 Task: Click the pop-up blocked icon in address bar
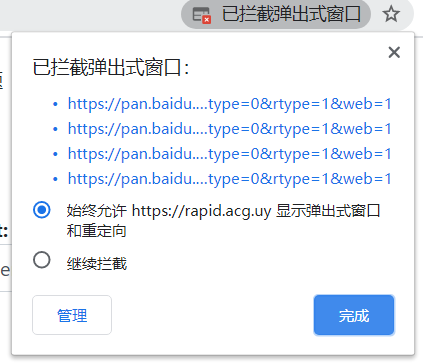(x=202, y=15)
